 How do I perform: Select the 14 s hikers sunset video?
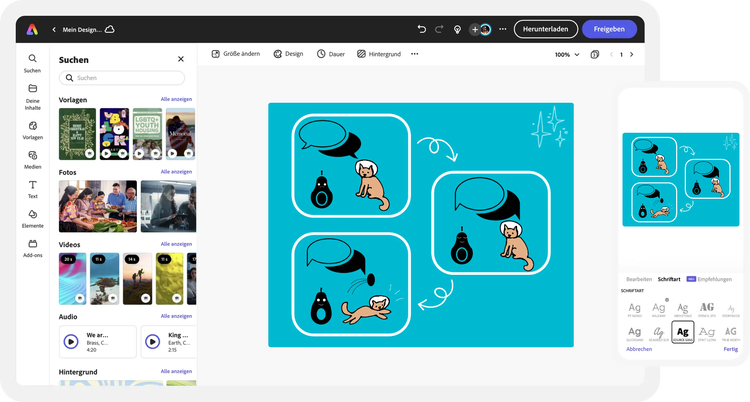(137, 279)
